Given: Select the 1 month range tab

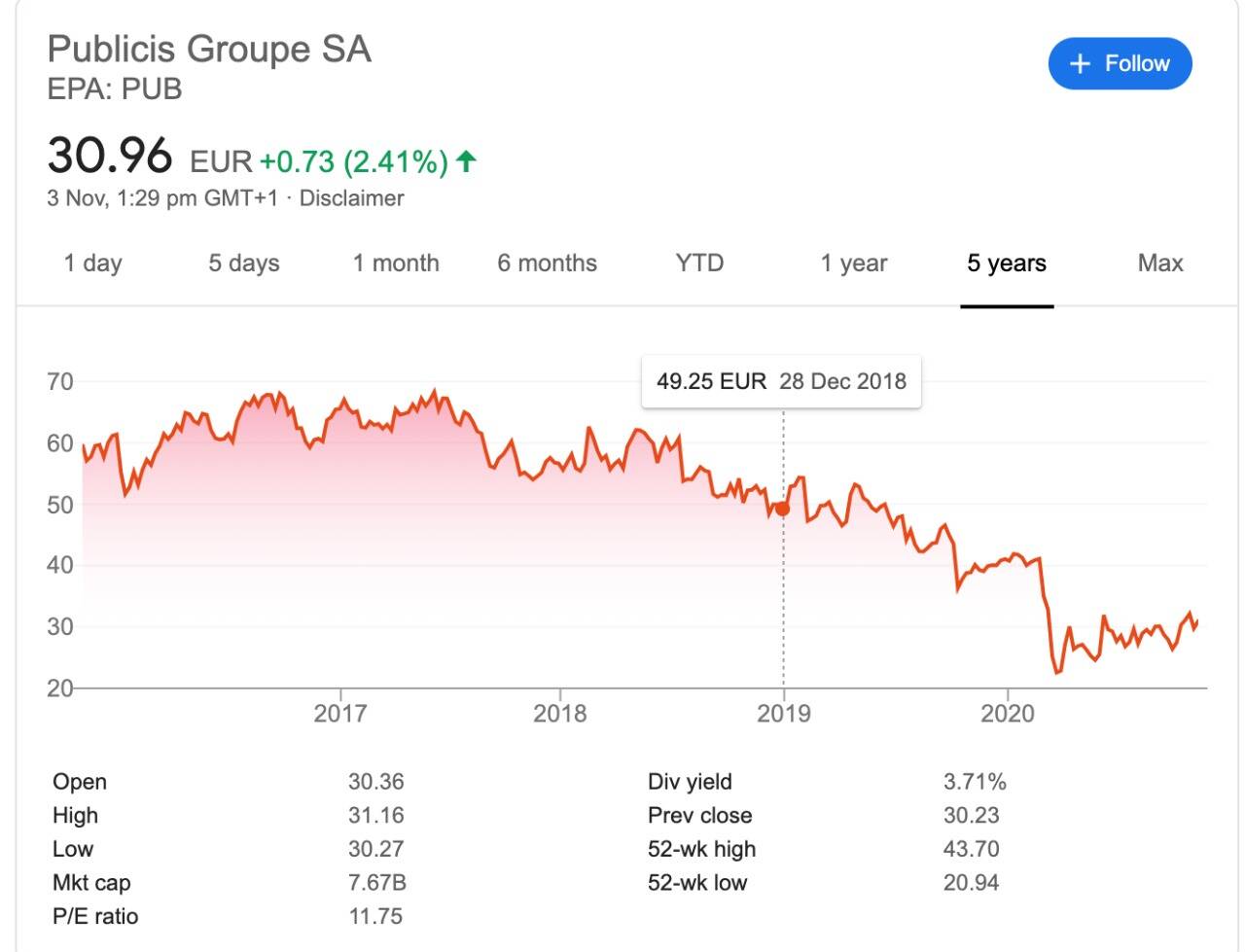Looking at the screenshot, I should [x=396, y=264].
